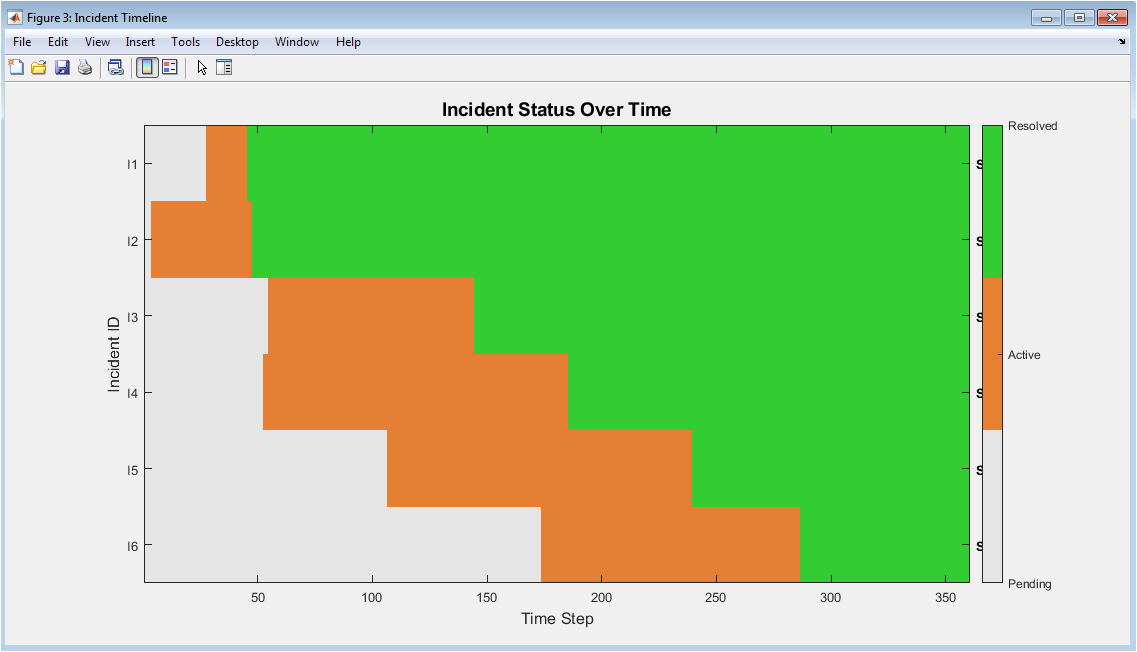
Task: Click the dock figure arrow at menu bar right
Action: coord(1121,42)
